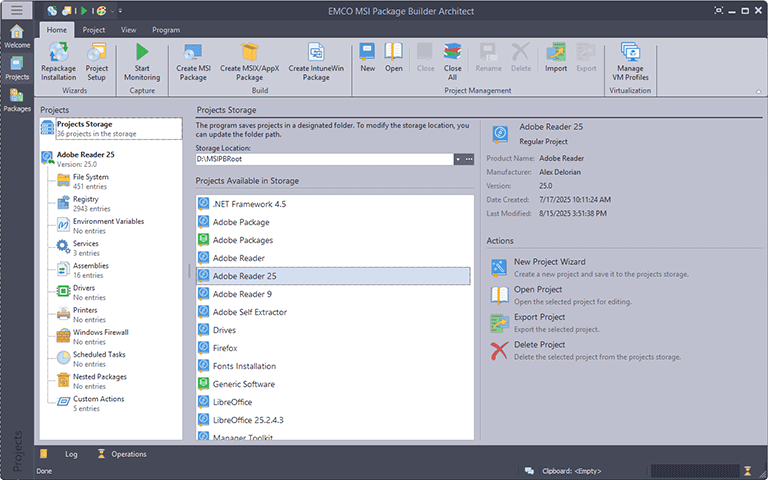
Task: Select the Registry tree node
Action: click(x=85, y=199)
